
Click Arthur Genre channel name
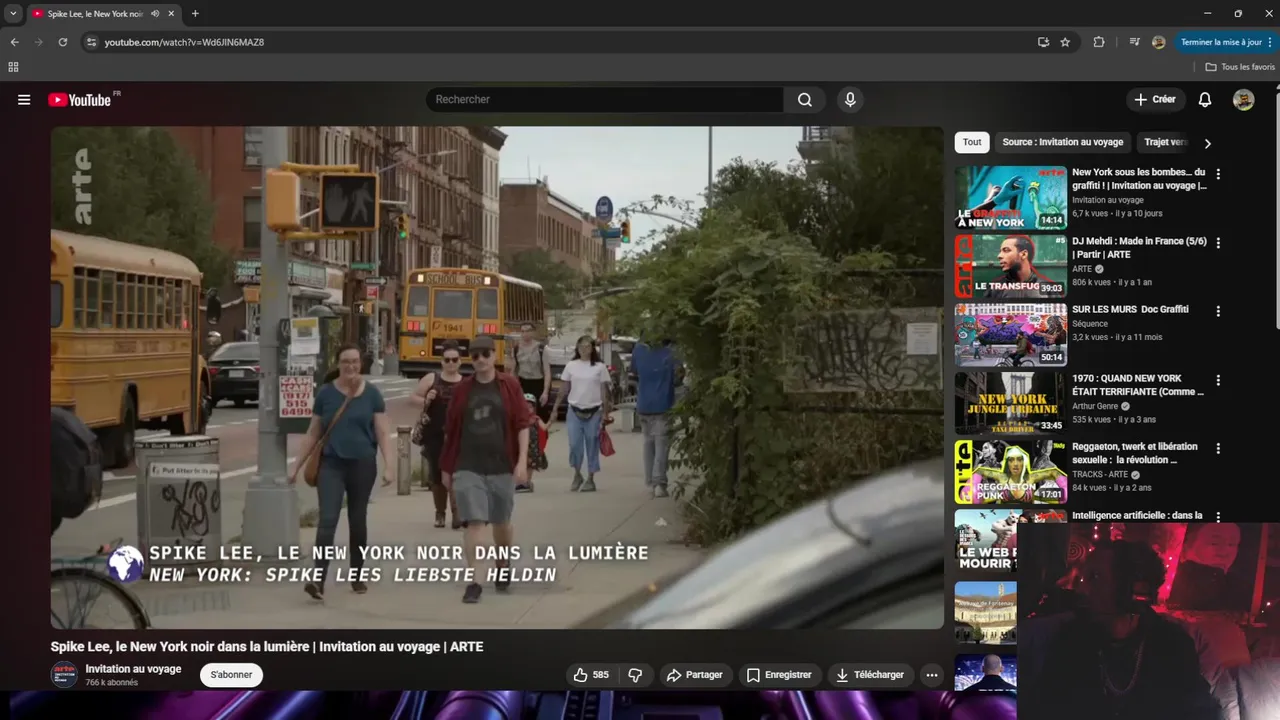pyautogui.click(x=1095, y=407)
